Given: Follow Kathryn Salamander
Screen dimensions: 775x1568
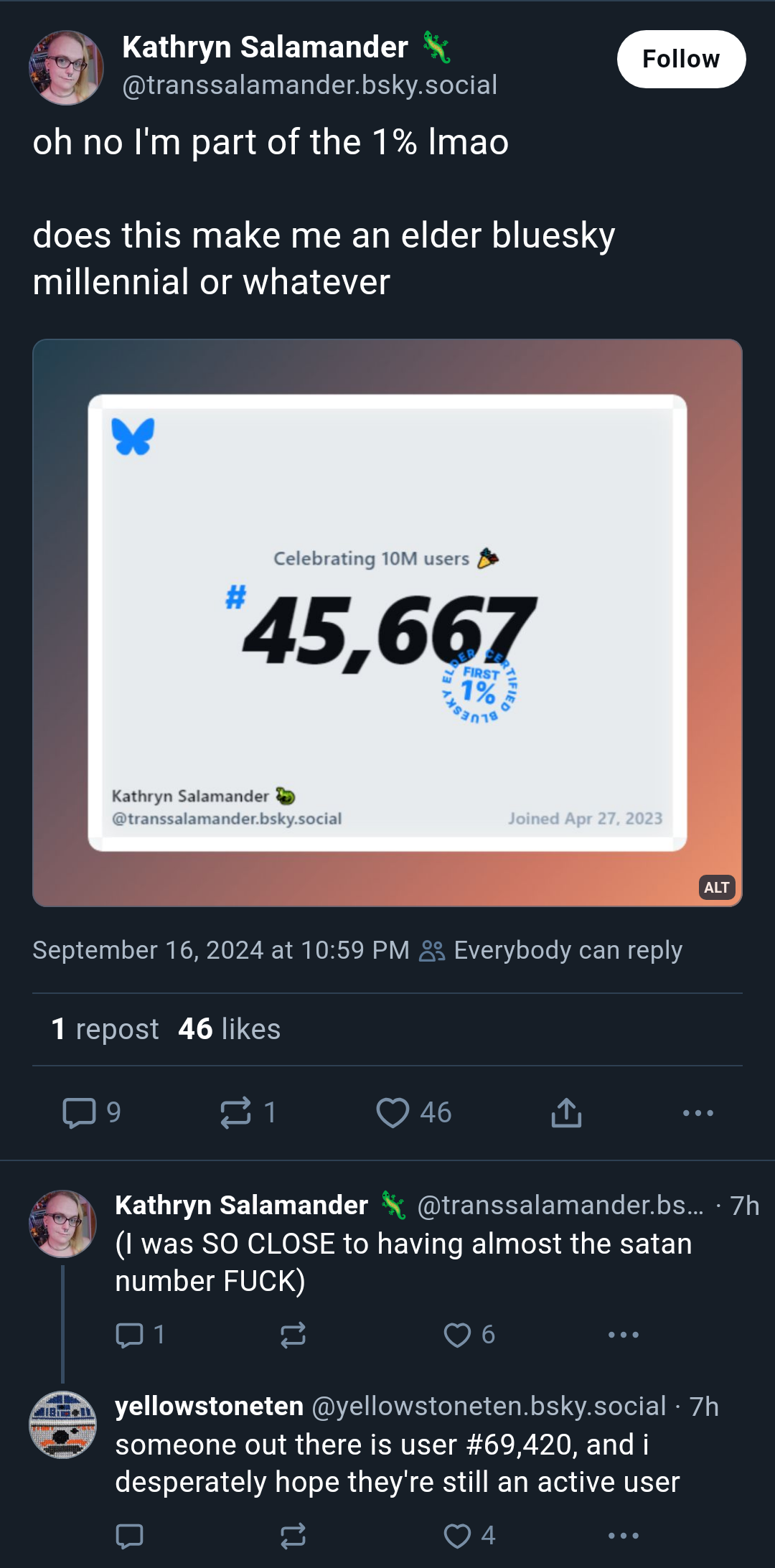Looking at the screenshot, I should 681,59.
